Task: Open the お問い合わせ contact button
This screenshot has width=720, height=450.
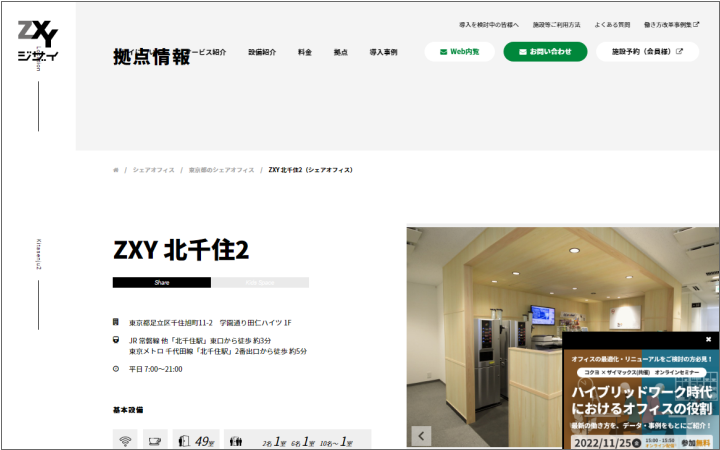Action: pos(545,51)
